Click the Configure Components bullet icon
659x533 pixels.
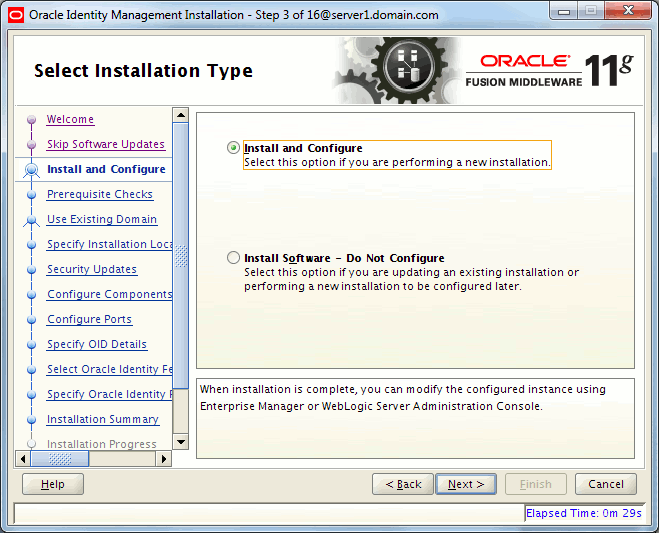pos(32,294)
